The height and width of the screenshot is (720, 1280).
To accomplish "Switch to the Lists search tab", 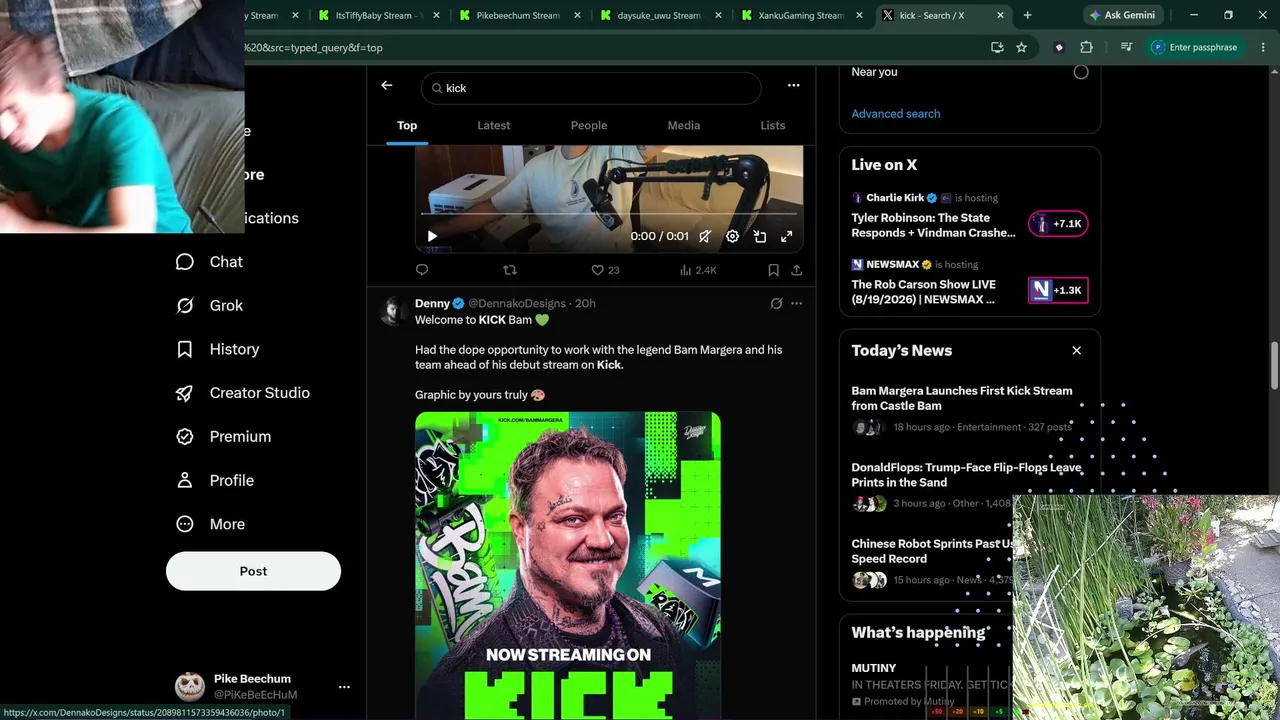I will (x=773, y=125).
